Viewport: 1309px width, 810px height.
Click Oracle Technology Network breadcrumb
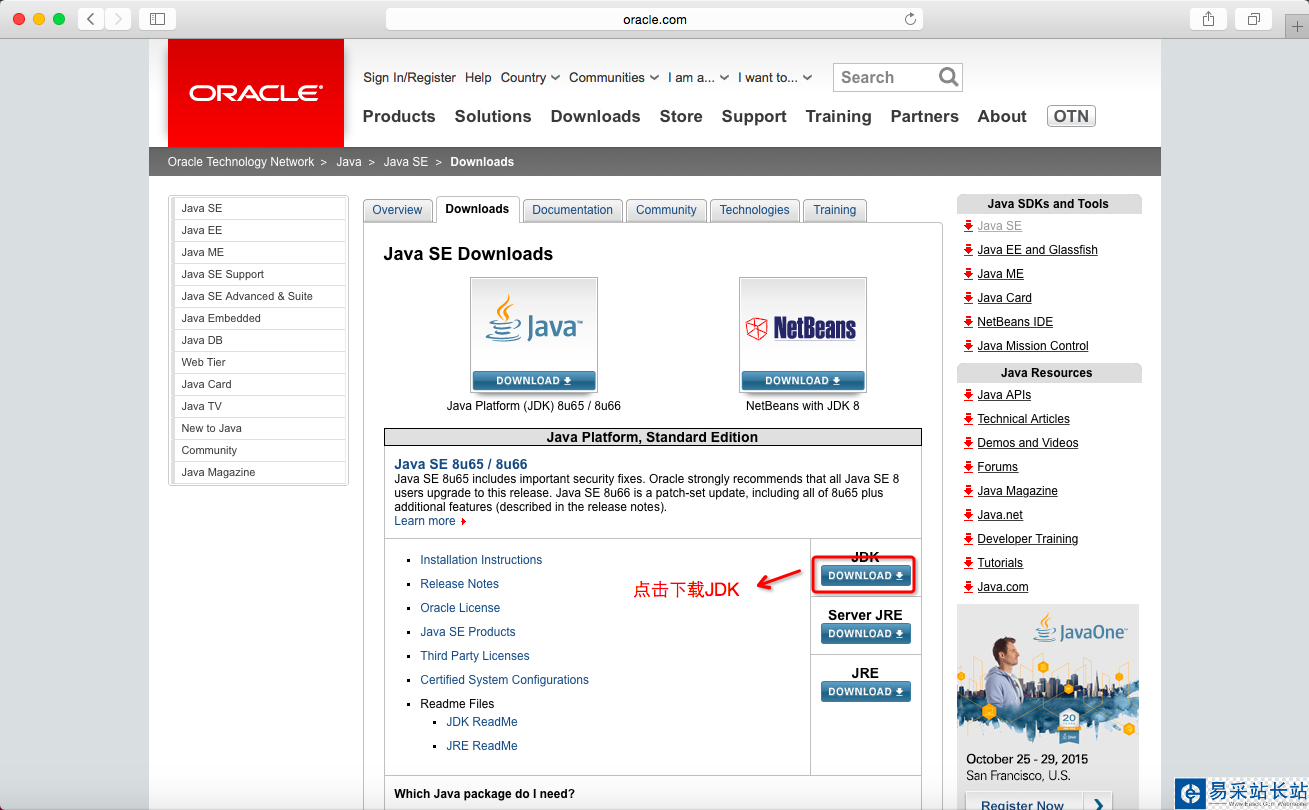click(241, 162)
